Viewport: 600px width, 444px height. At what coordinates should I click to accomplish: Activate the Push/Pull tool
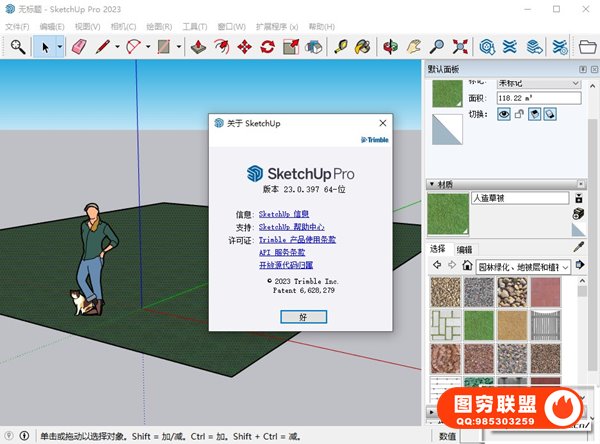198,46
